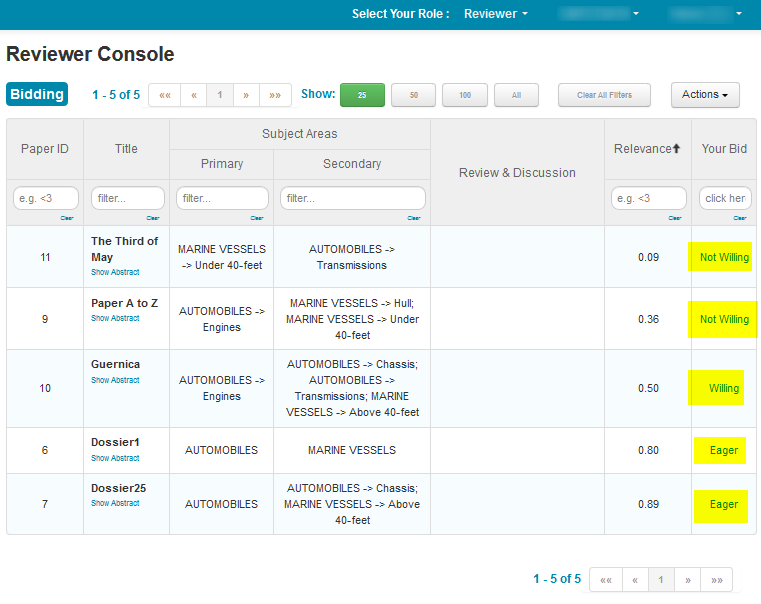Click bottom pagination next page arrow

(x=688, y=580)
